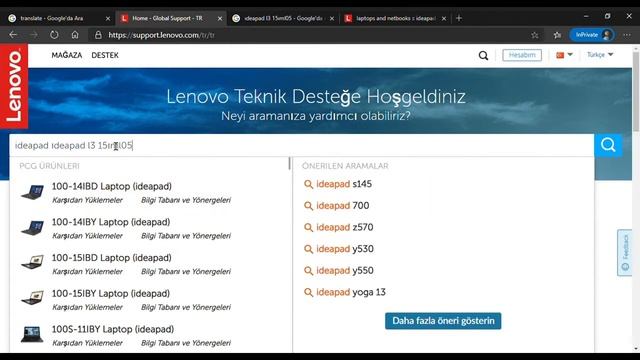Screen dimensions: 640x360
Task: Go to browser home icon
Action: tap(75, 35)
